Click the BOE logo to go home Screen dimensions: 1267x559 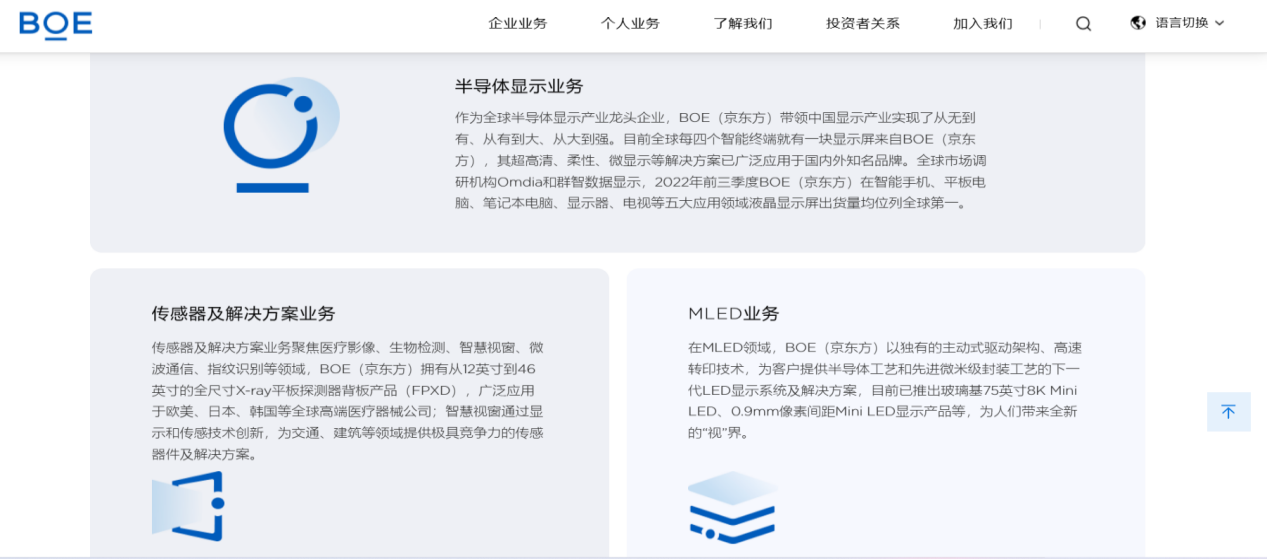[x=56, y=24]
